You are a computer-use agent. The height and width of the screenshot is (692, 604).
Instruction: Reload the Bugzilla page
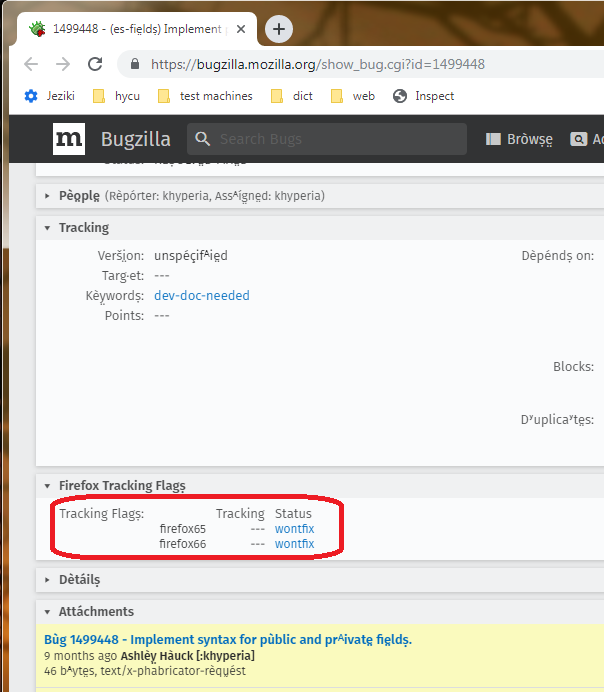pos(95,64)
